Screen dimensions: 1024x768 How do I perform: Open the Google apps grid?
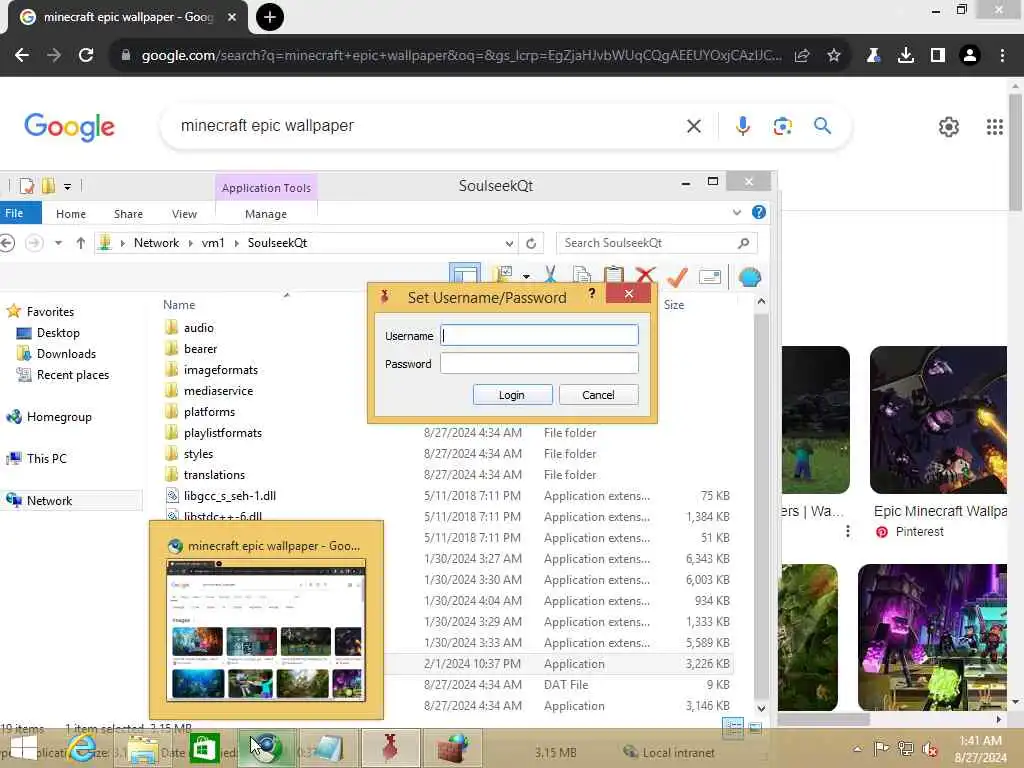[x=995, y=127]
